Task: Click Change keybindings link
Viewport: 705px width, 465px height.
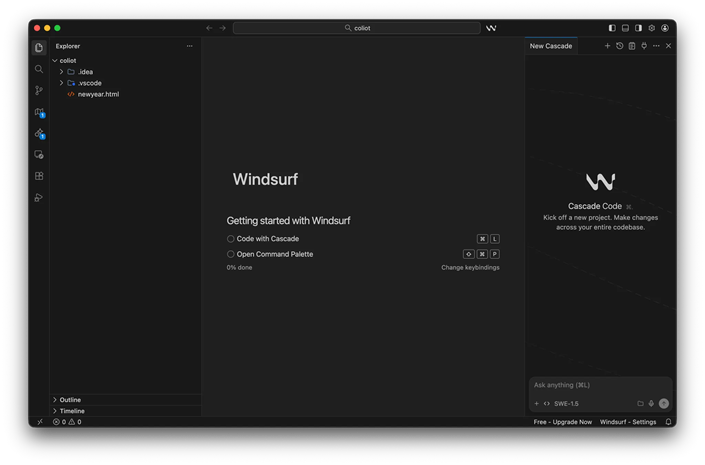Action: click(x=470, y=267)
